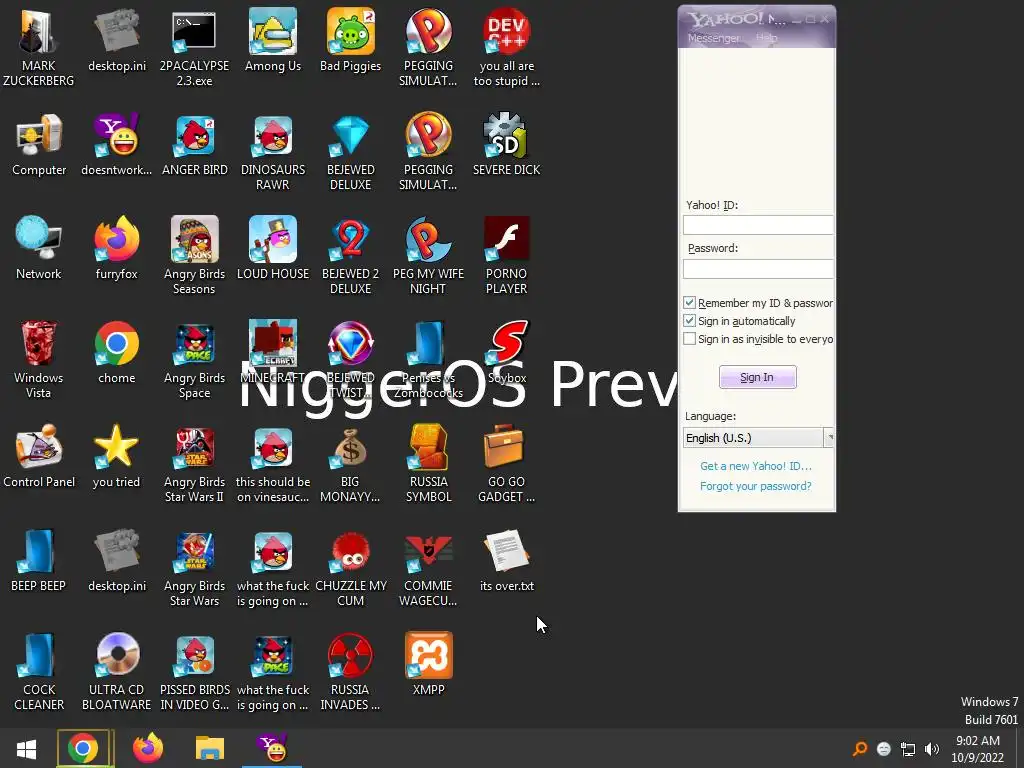Select the you tried star icon

tap(116, 456)
